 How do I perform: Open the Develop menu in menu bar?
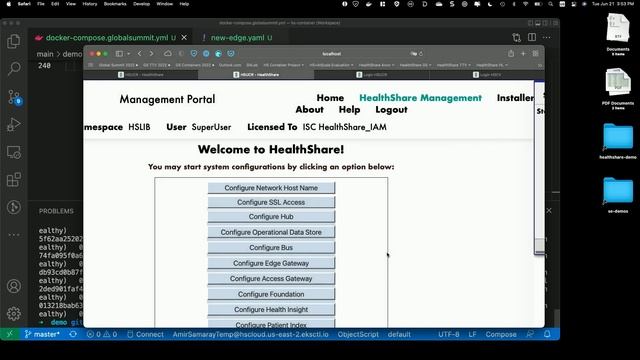click(142, 4)
